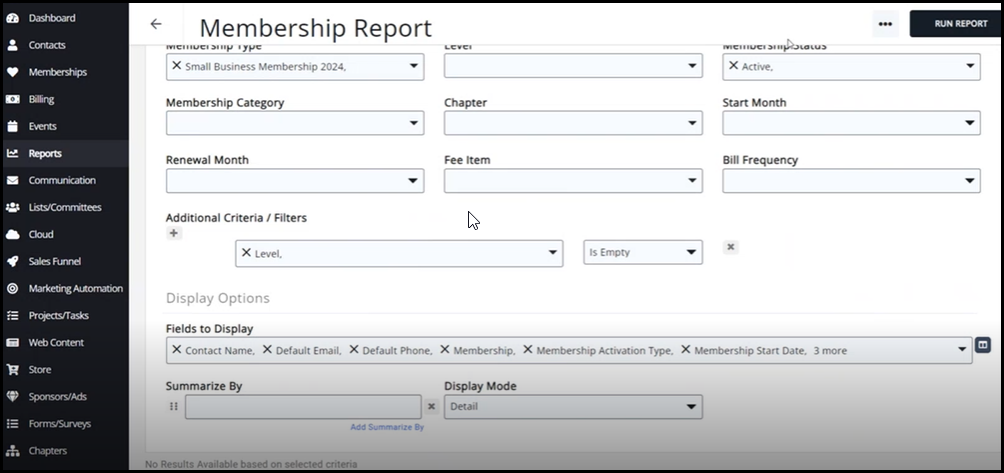This screenshot has height=473, width=1004.
Task: Remove Small Business Membership 2024 tag
Action: pyautogui.click(x=177, y=66)
